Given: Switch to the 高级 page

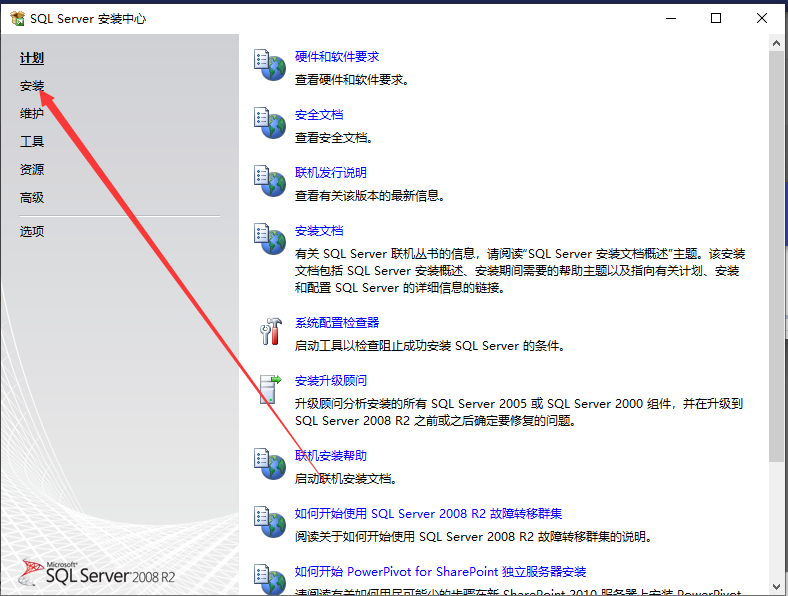Looking at the screenshot, I should pos(32,197).
